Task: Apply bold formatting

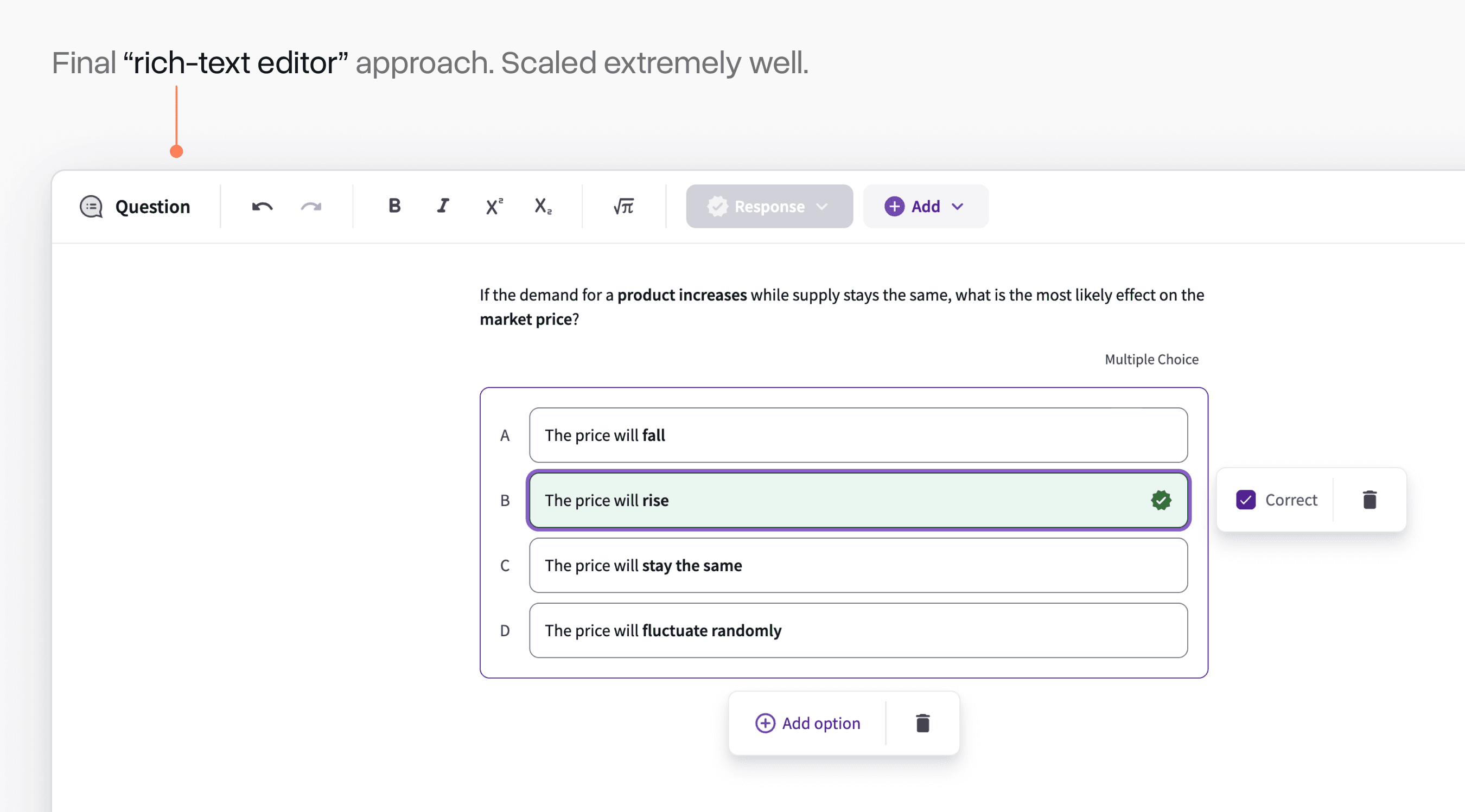Action: (394, 207)
